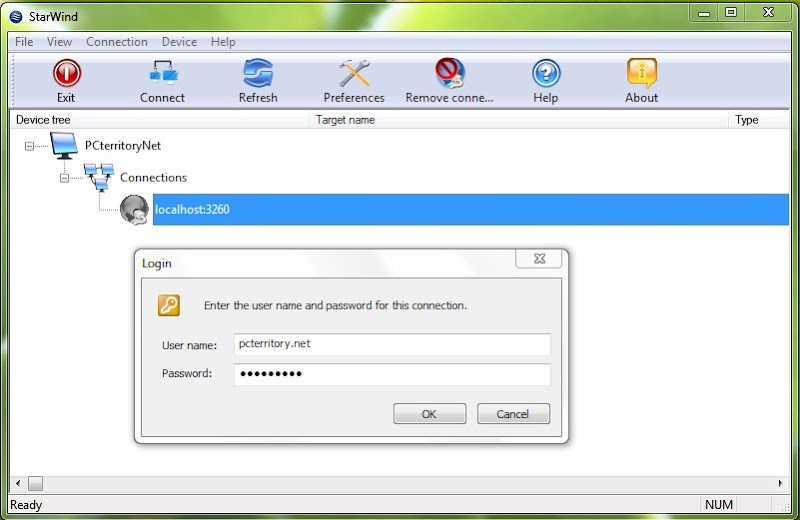Viewport: 800px width, 520px height.
Task: Click the Help toolbar icon
Action: [x=546, y=73]
